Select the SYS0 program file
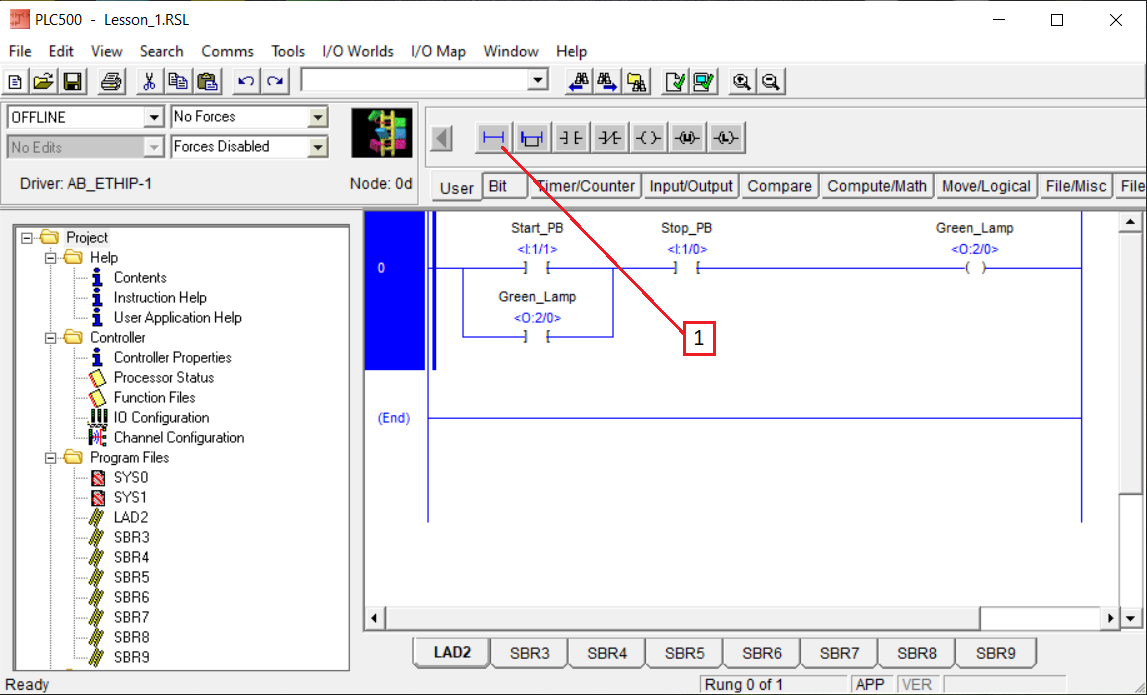The width and height of the screenshot is (1147, 695). click(130, 478)
